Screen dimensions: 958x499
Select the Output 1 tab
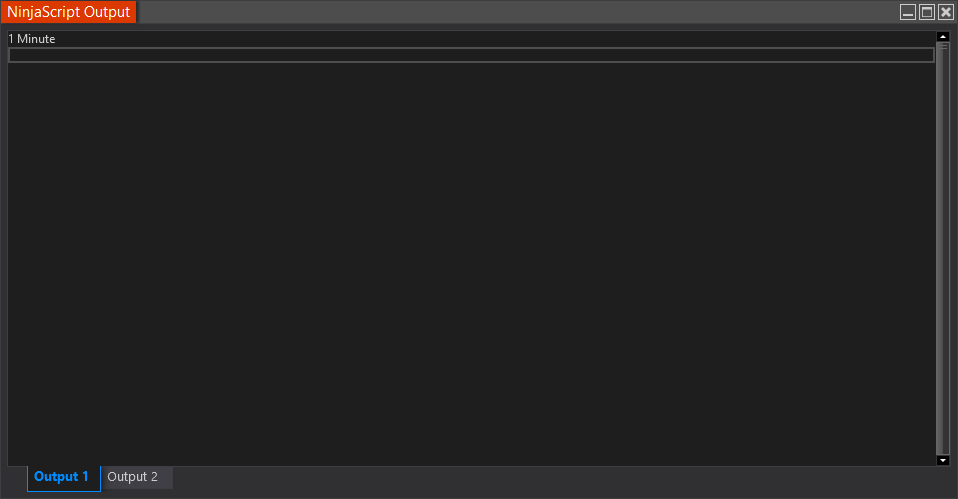tap(64, 477)
